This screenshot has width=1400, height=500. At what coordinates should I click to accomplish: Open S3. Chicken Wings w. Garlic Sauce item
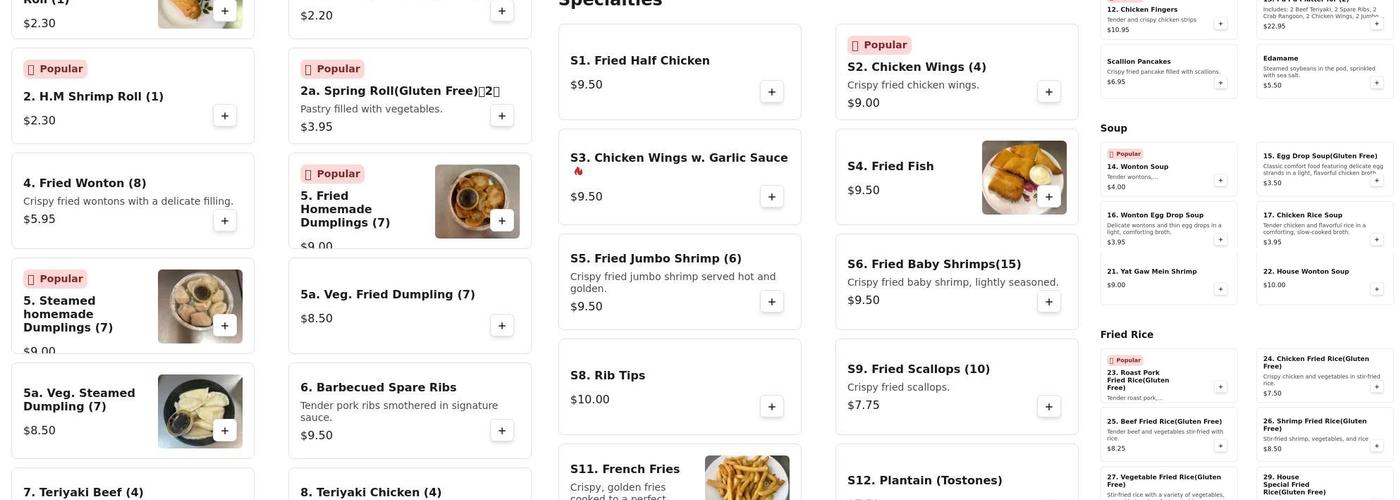(x=679, y=158)
